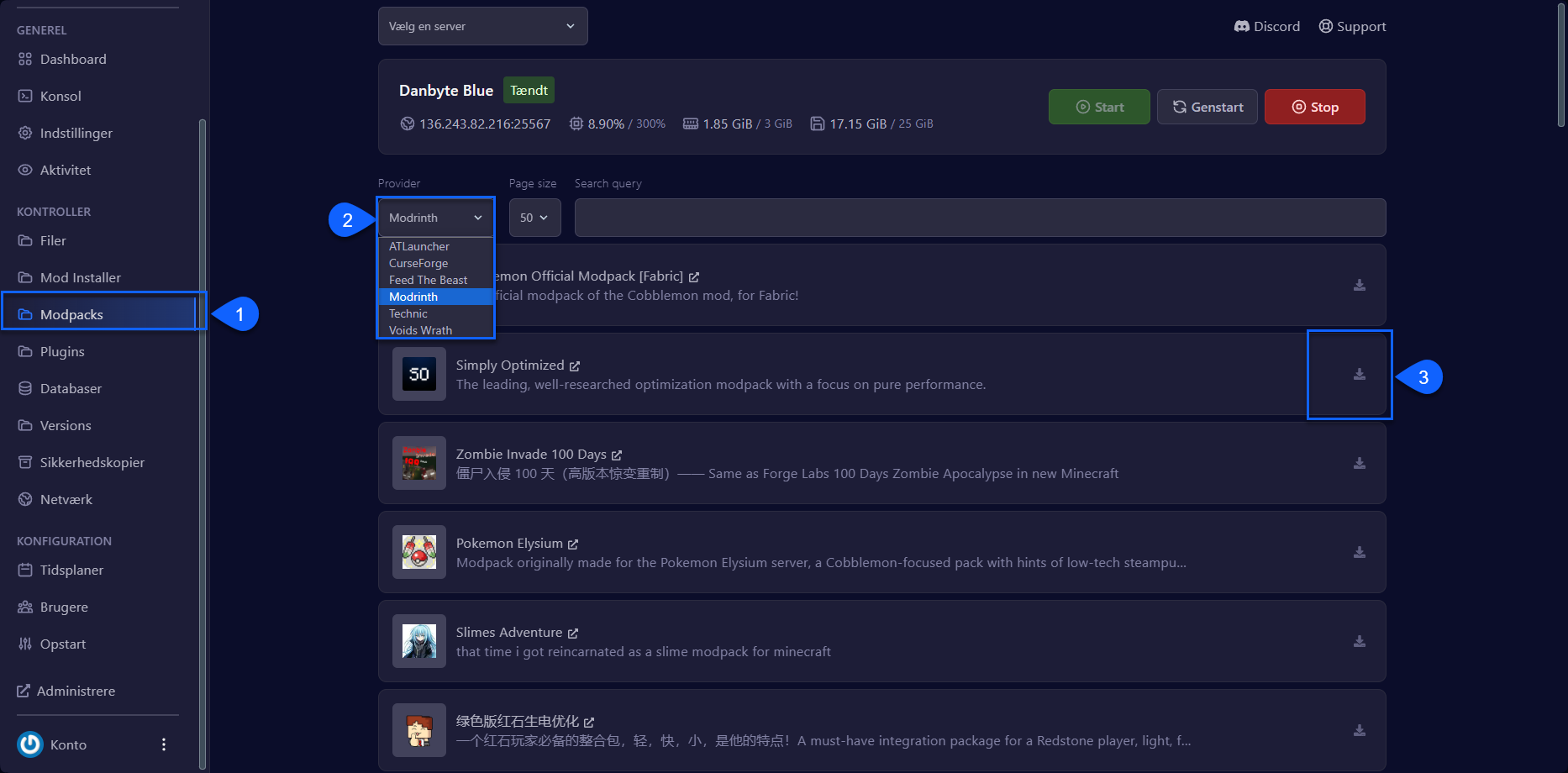Choose Modrinth option in provider list
Image resolution: width=1568 pixels, height=773 pixels.
coord(436,297)
